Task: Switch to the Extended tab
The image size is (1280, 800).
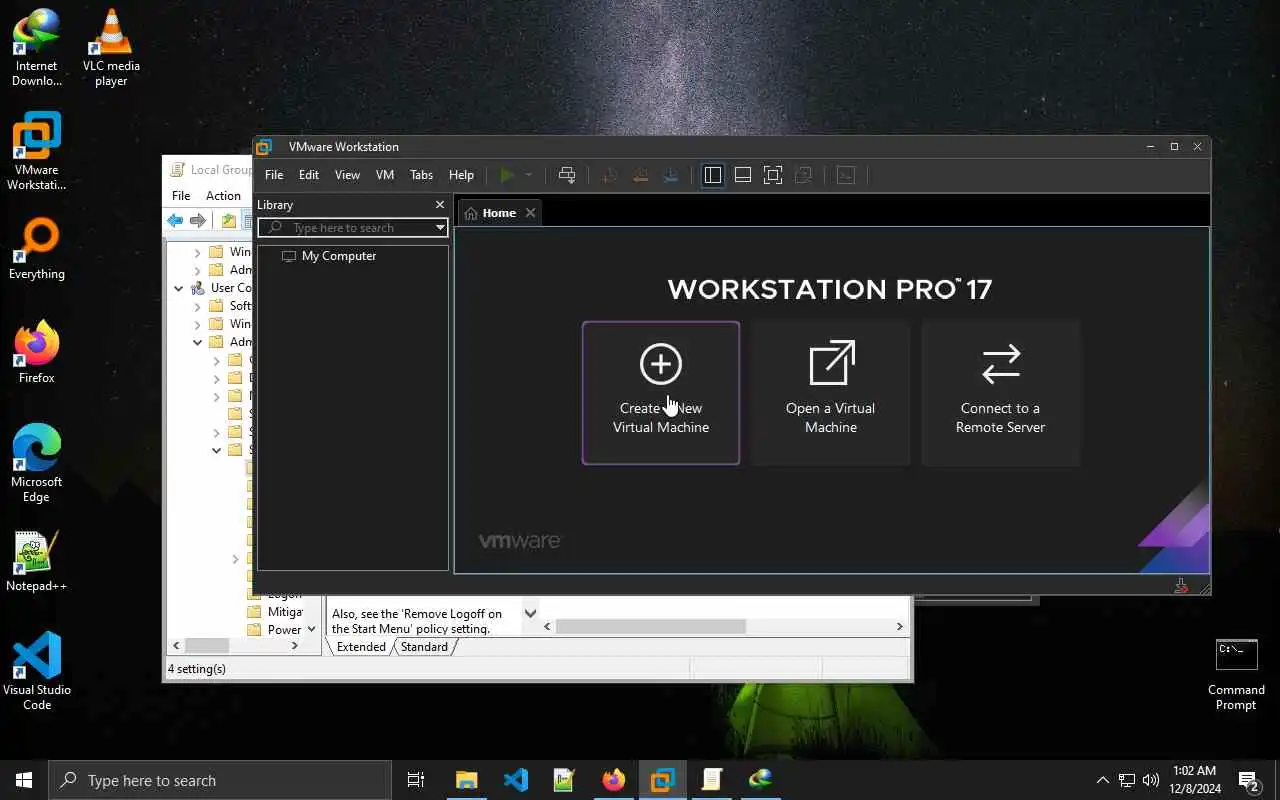Action: tap(361, 647)
